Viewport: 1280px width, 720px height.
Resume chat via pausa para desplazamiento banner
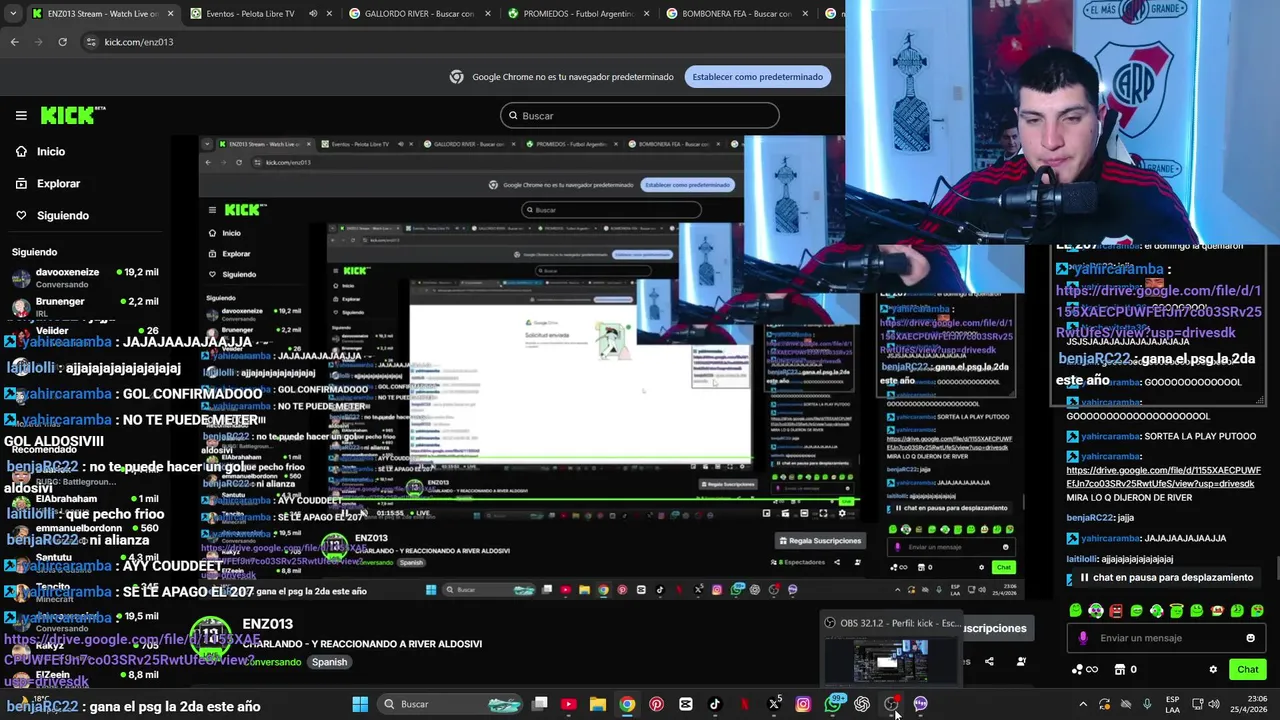point(1165,577)
